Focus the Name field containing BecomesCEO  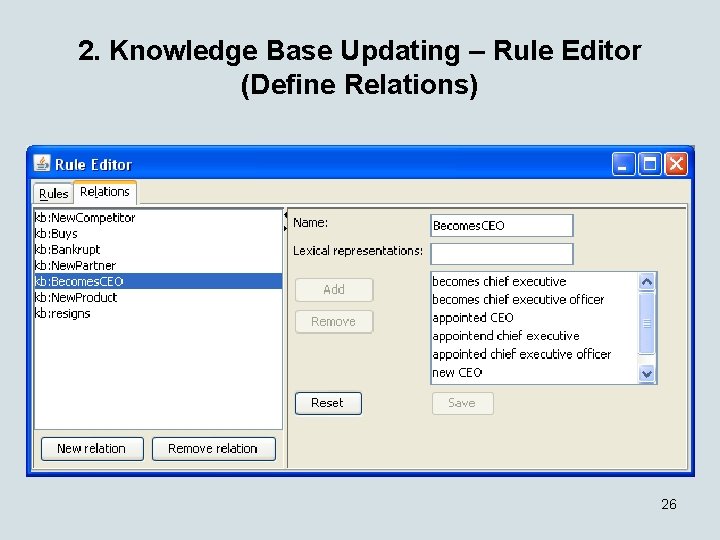click(501, 225)
